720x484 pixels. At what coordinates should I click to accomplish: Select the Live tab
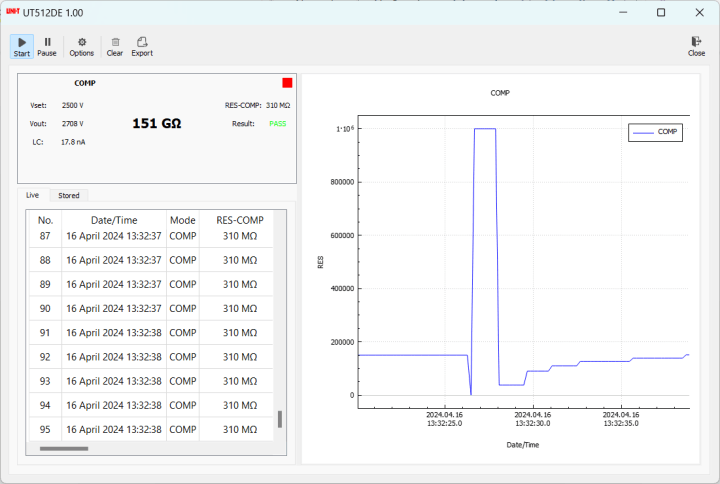point(33,195)
